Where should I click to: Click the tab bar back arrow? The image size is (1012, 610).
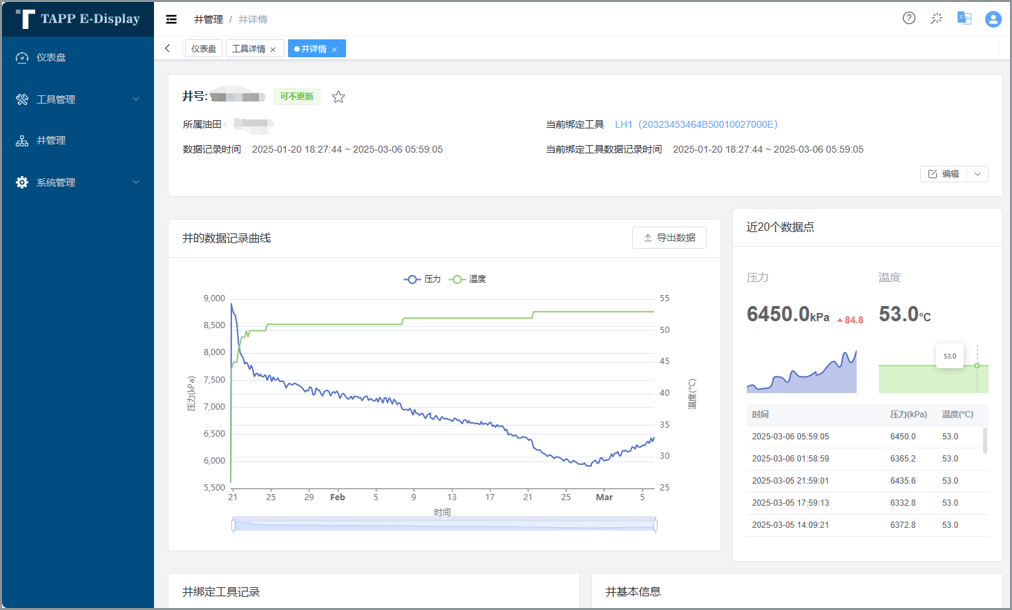(168, 48)
